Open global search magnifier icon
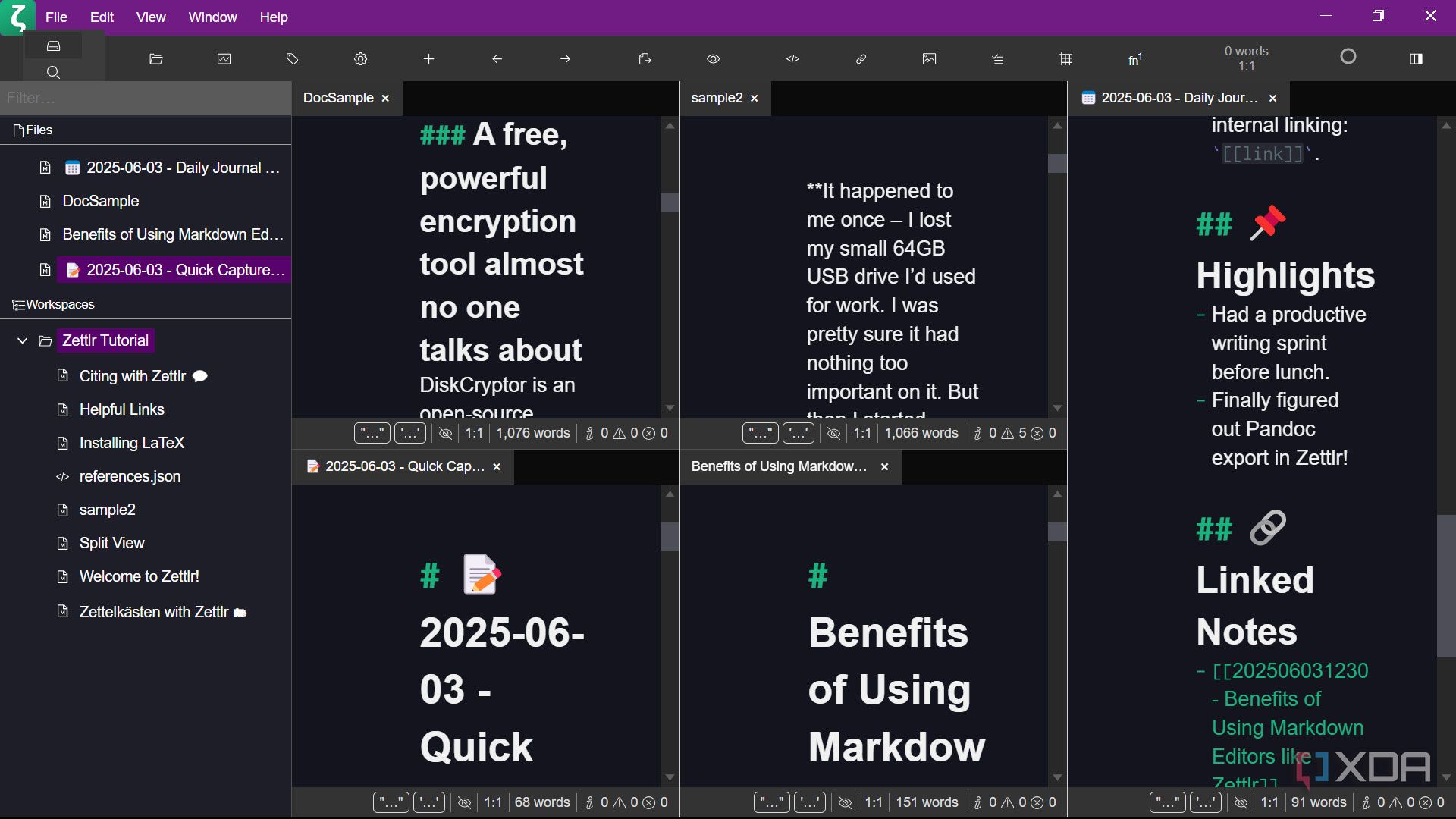 [53, 73]
